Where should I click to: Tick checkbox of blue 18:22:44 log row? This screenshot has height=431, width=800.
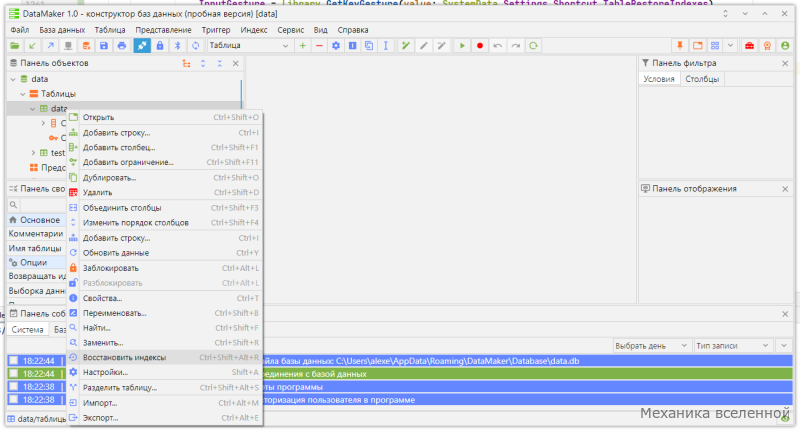14,361
